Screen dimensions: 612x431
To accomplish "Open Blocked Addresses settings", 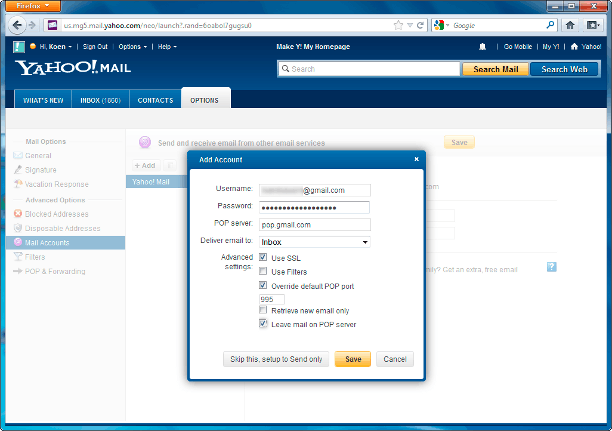I will 57,214.
